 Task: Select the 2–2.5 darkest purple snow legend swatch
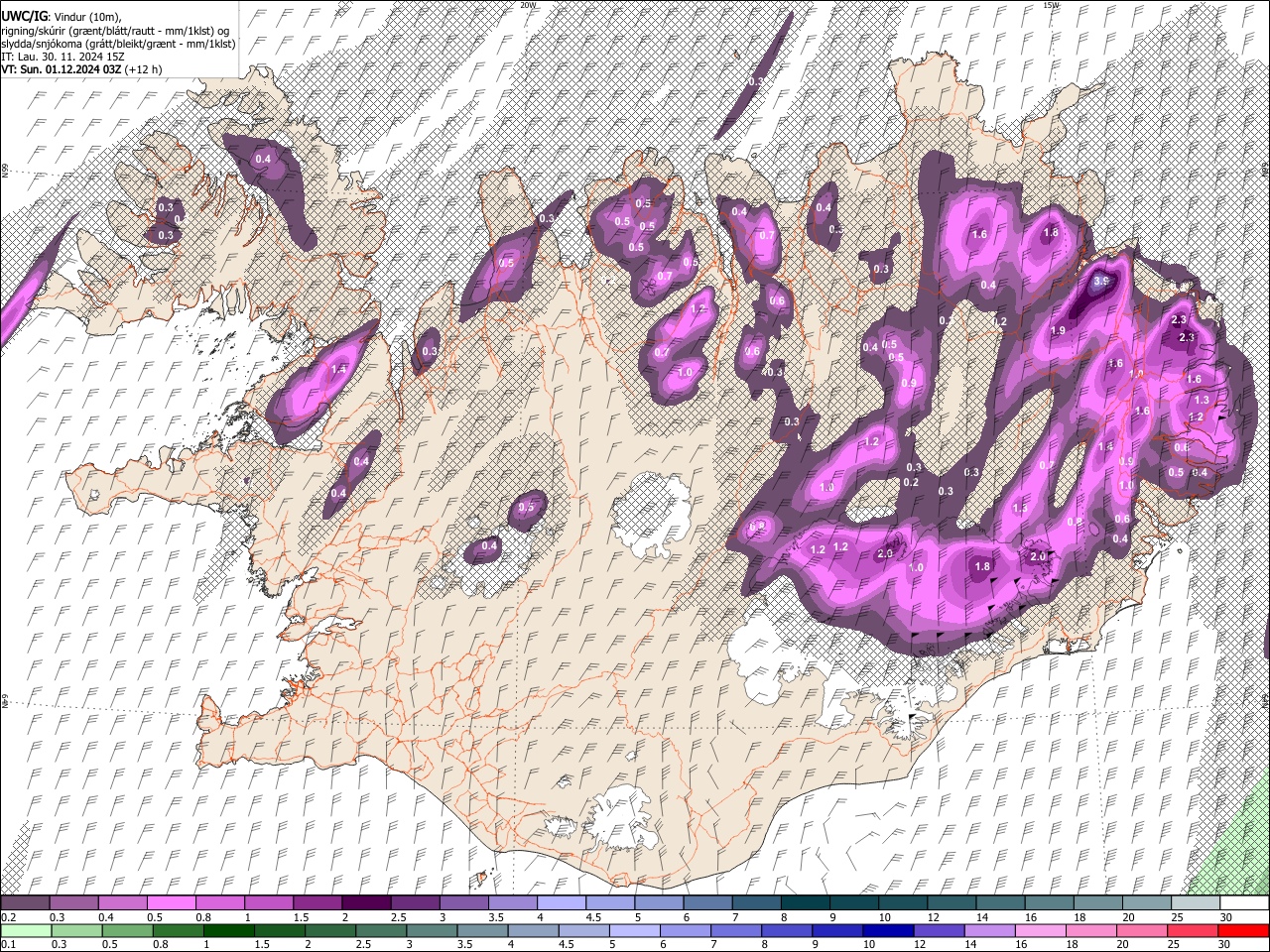[x=365, y=902]
